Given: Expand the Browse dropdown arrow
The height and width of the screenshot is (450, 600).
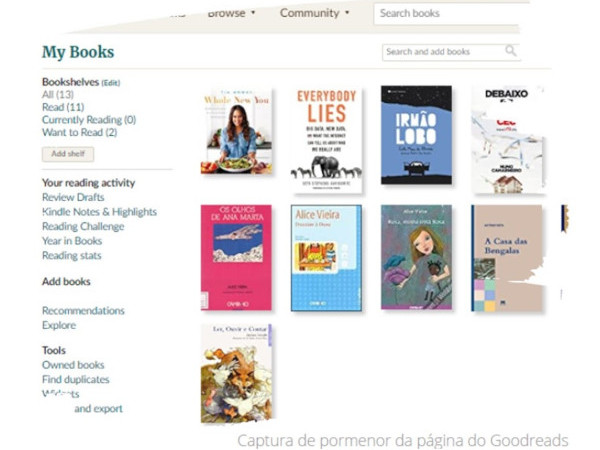Looking at the screenshot, I should (253, 13).
